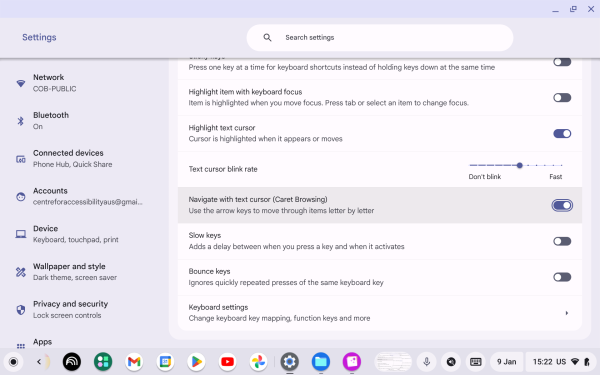Open the Bluetooth icon in sidebar
Viewport: 600px width, 375px height.
click(x=21, y=121)
